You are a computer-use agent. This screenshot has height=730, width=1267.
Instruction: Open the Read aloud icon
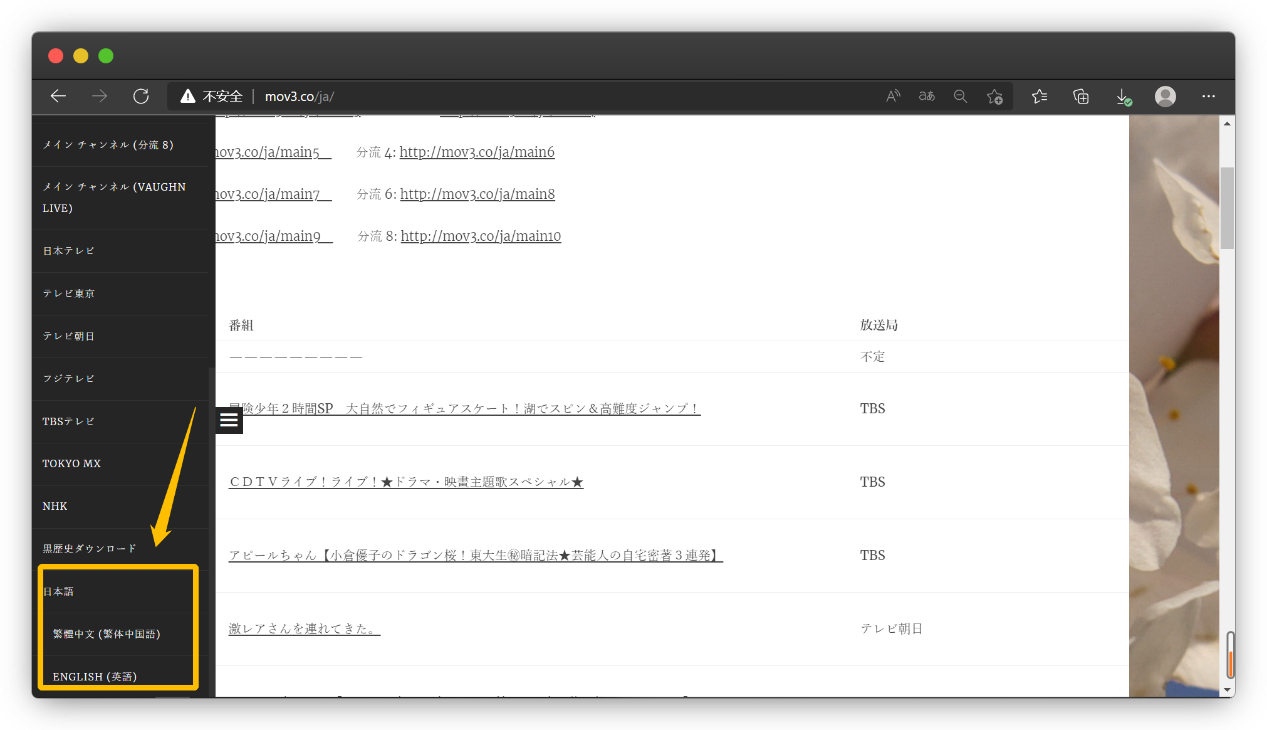pos(893,96)
